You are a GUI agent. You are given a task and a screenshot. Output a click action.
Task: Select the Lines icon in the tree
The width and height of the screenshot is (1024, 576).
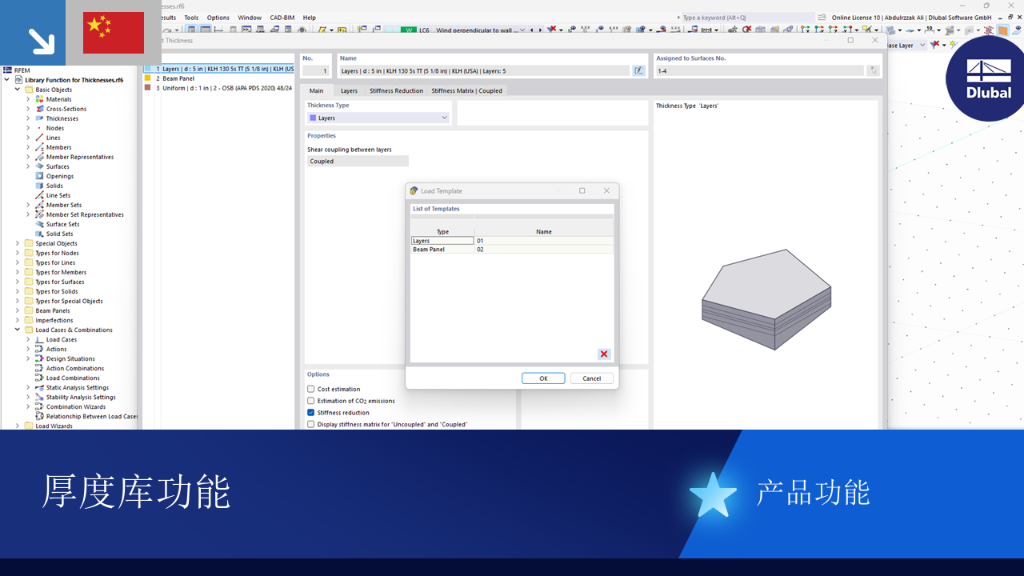point(39,138)
